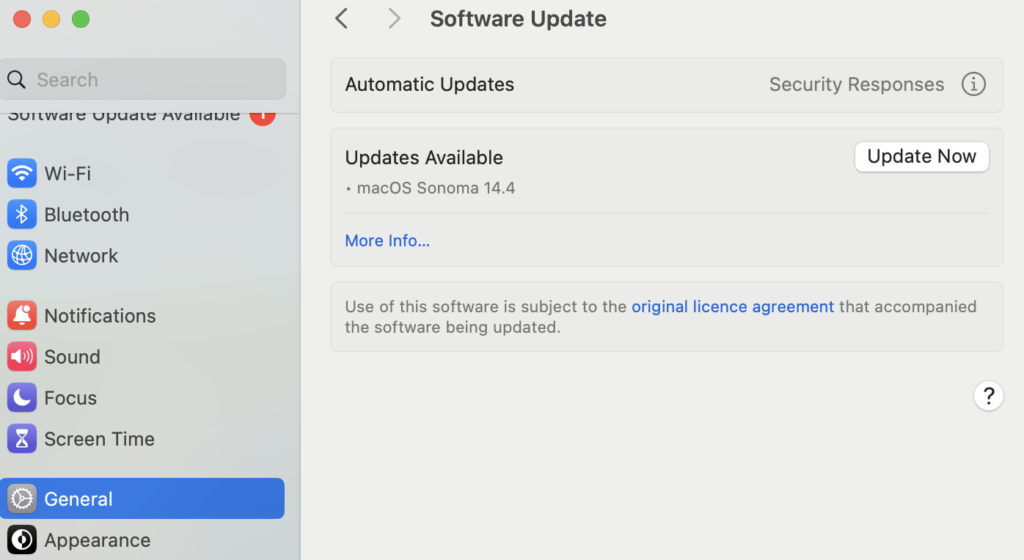Open the original licence agreement link
The image size is (1024, 560).
(x=732, y=307)
